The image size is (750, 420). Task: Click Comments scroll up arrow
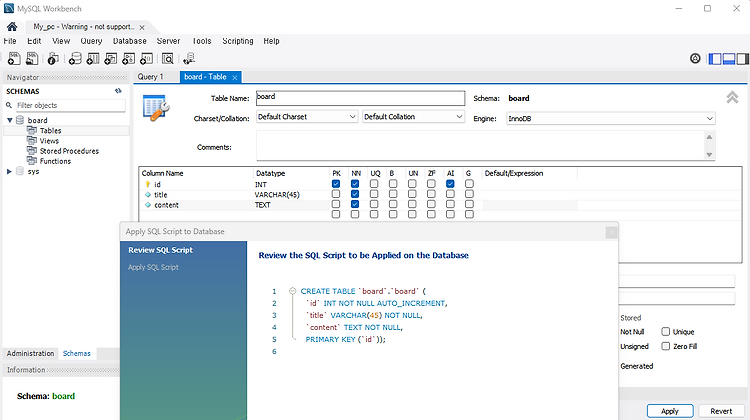[709, 137]
